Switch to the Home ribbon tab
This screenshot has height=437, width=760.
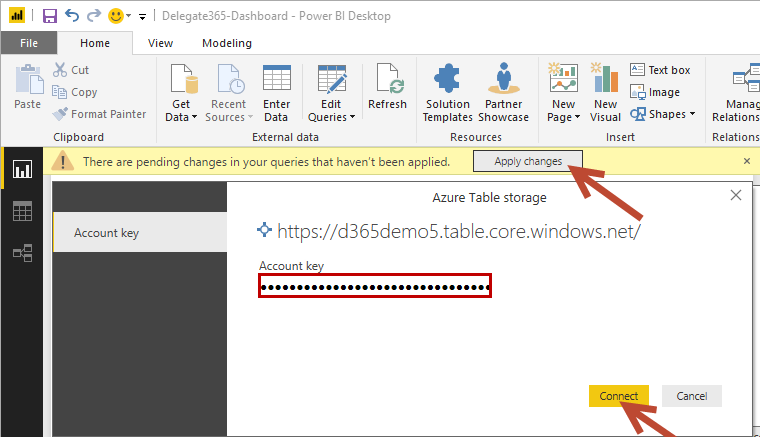tap(95, 43)
